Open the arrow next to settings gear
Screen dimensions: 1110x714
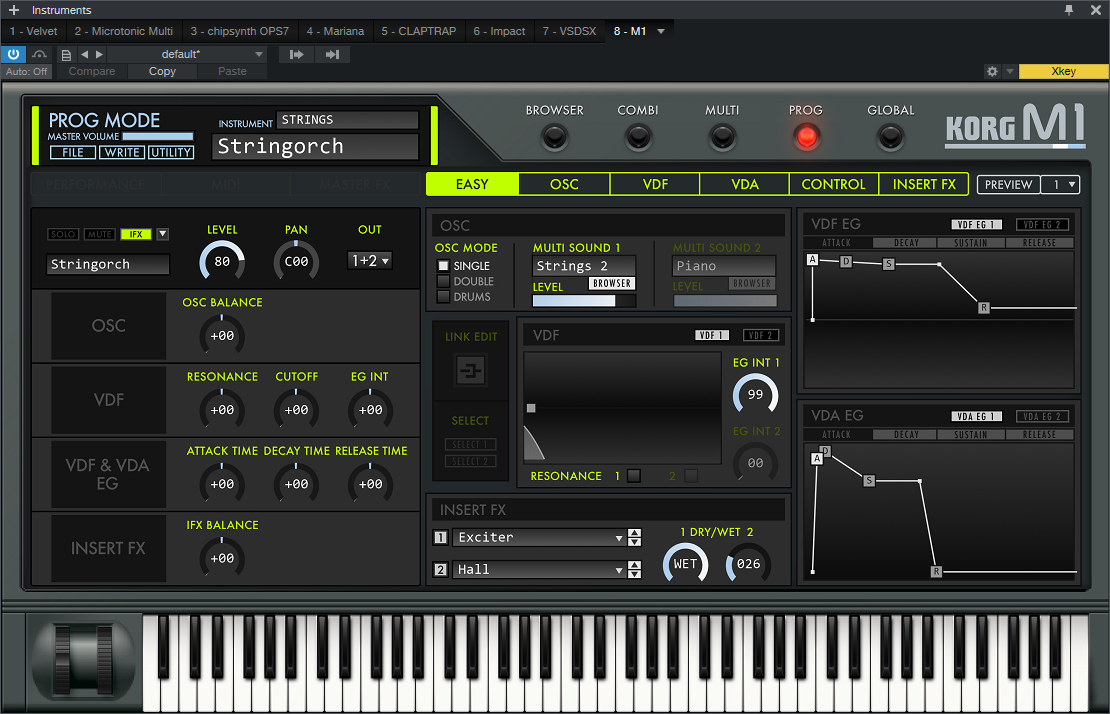point(1009,71)
